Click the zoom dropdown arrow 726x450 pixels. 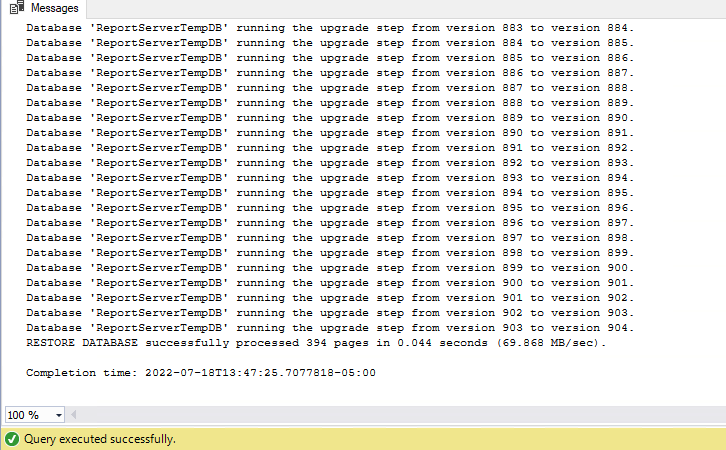pos(58,415)
